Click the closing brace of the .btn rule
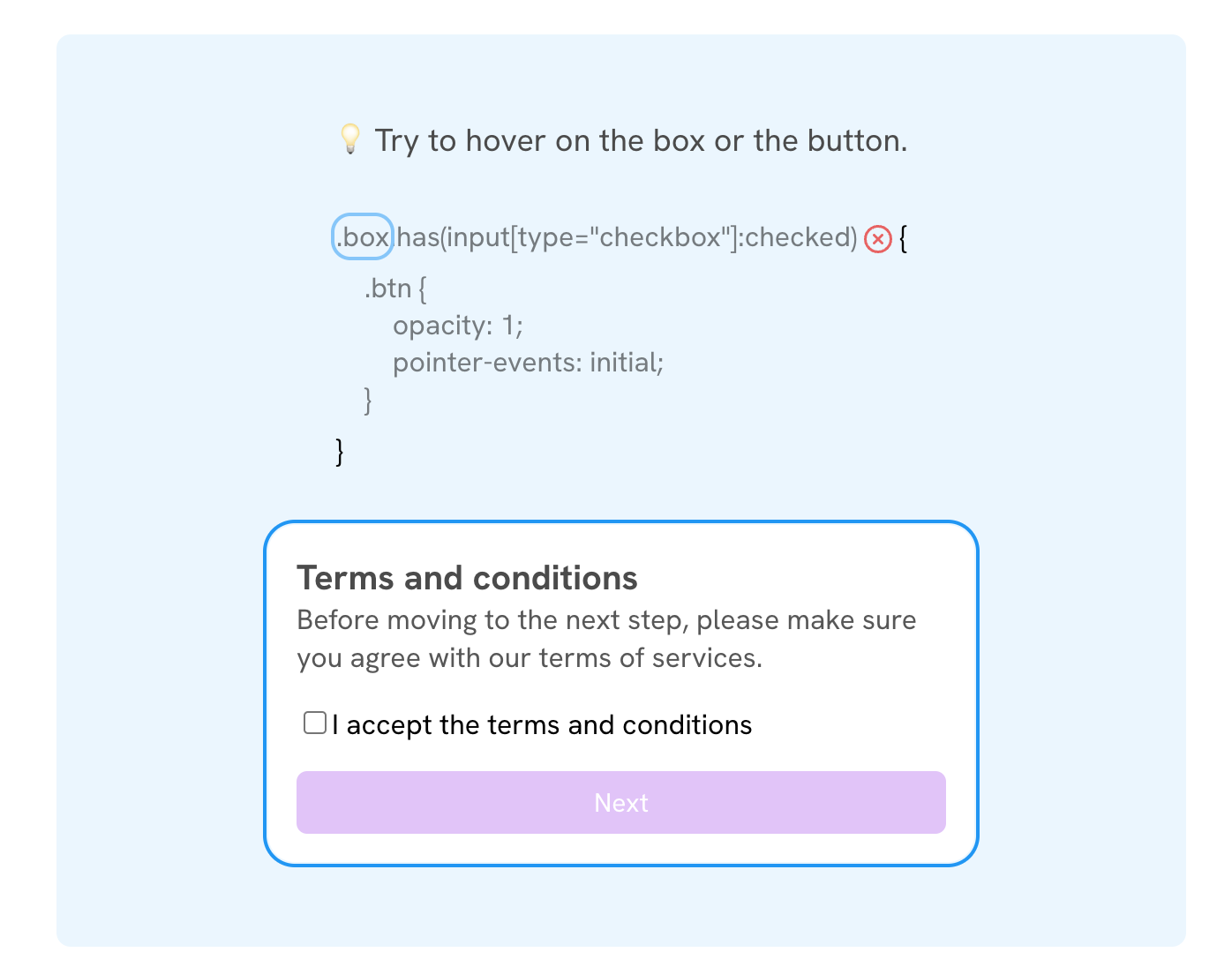 [368, 401]
